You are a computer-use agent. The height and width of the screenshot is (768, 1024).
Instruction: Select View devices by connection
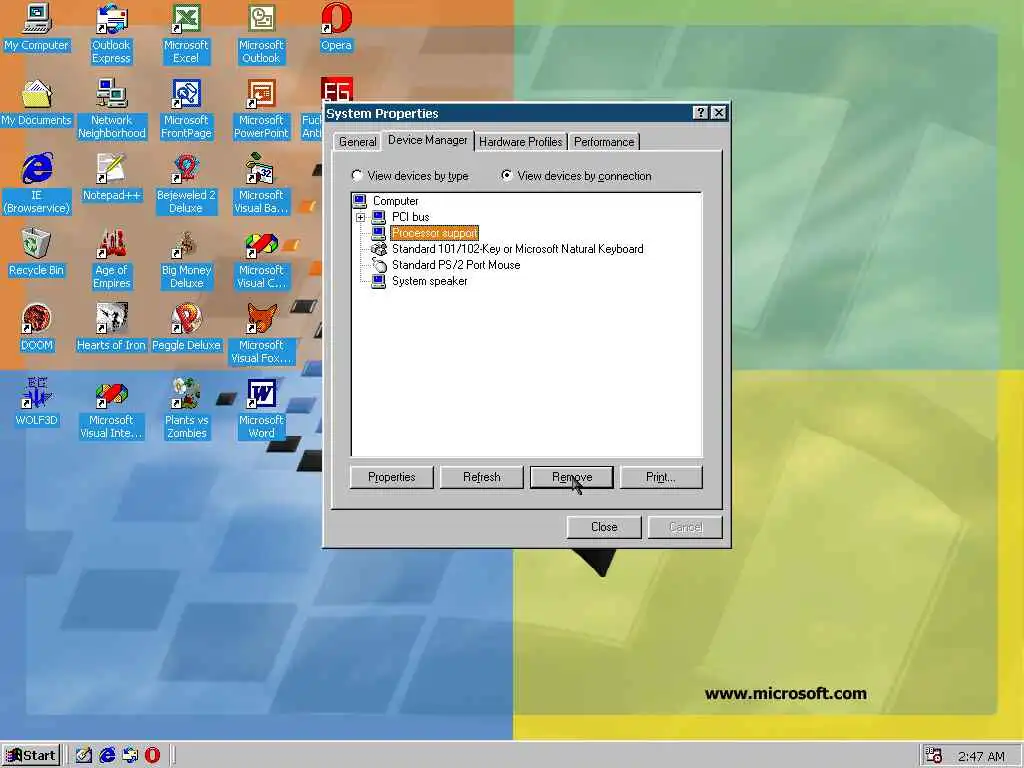point(576,176)
